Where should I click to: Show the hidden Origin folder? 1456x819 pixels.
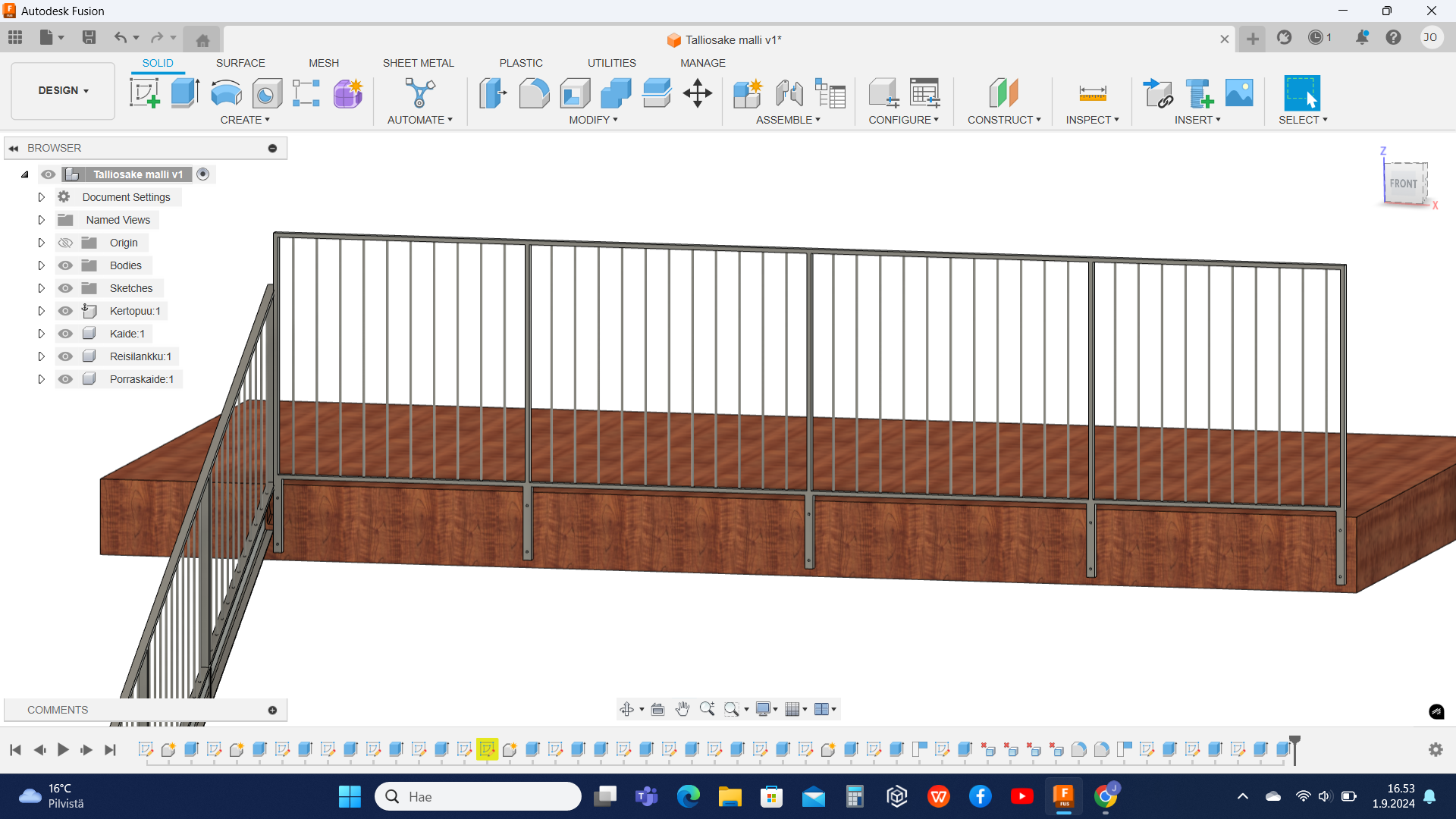[66, 243]
